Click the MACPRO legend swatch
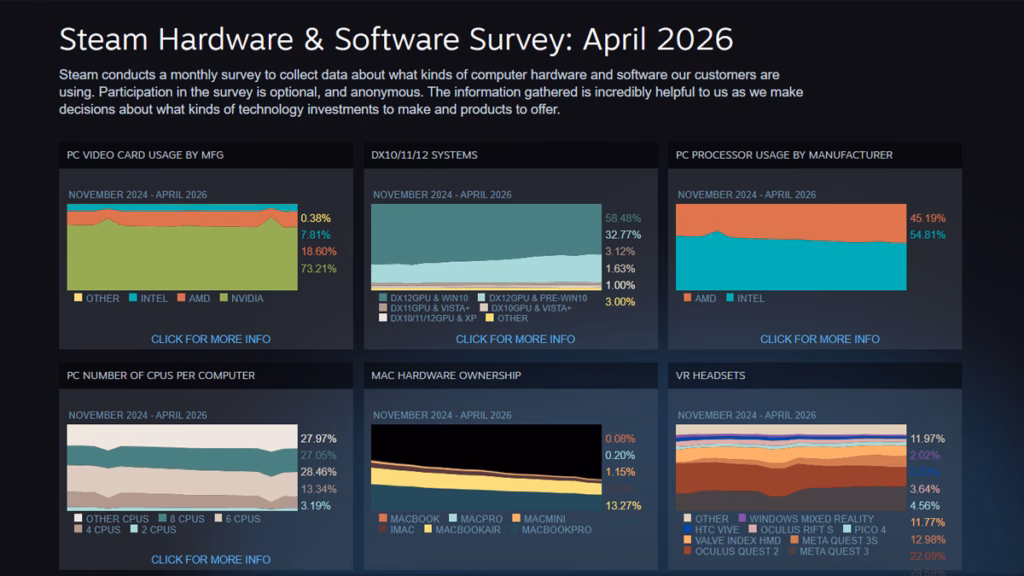 pos(453,519)
